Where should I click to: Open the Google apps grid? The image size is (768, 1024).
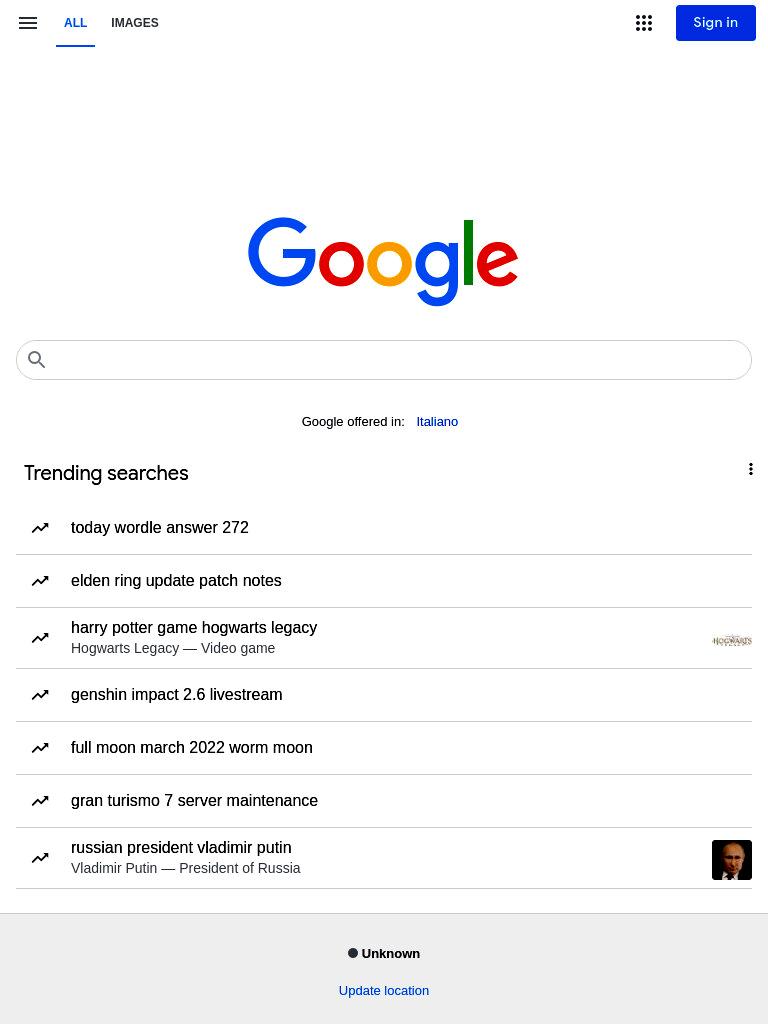(644, 23)
